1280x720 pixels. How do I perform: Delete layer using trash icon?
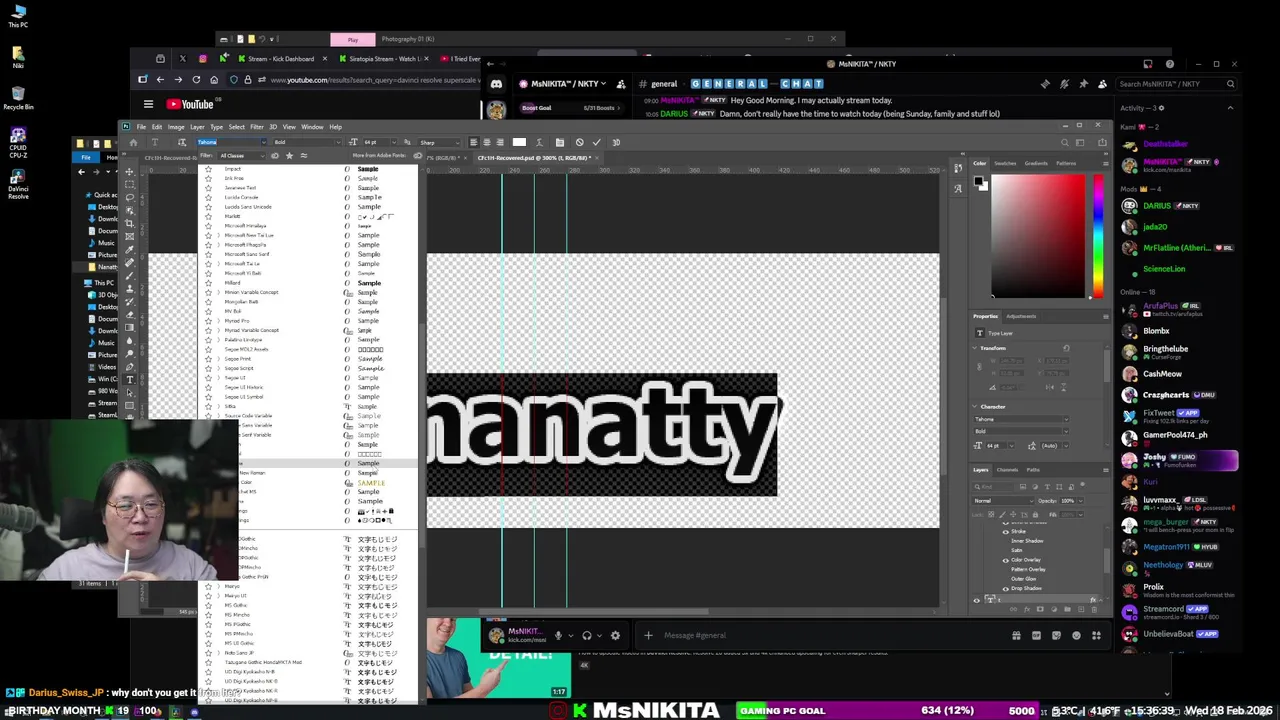[1094, 609]
